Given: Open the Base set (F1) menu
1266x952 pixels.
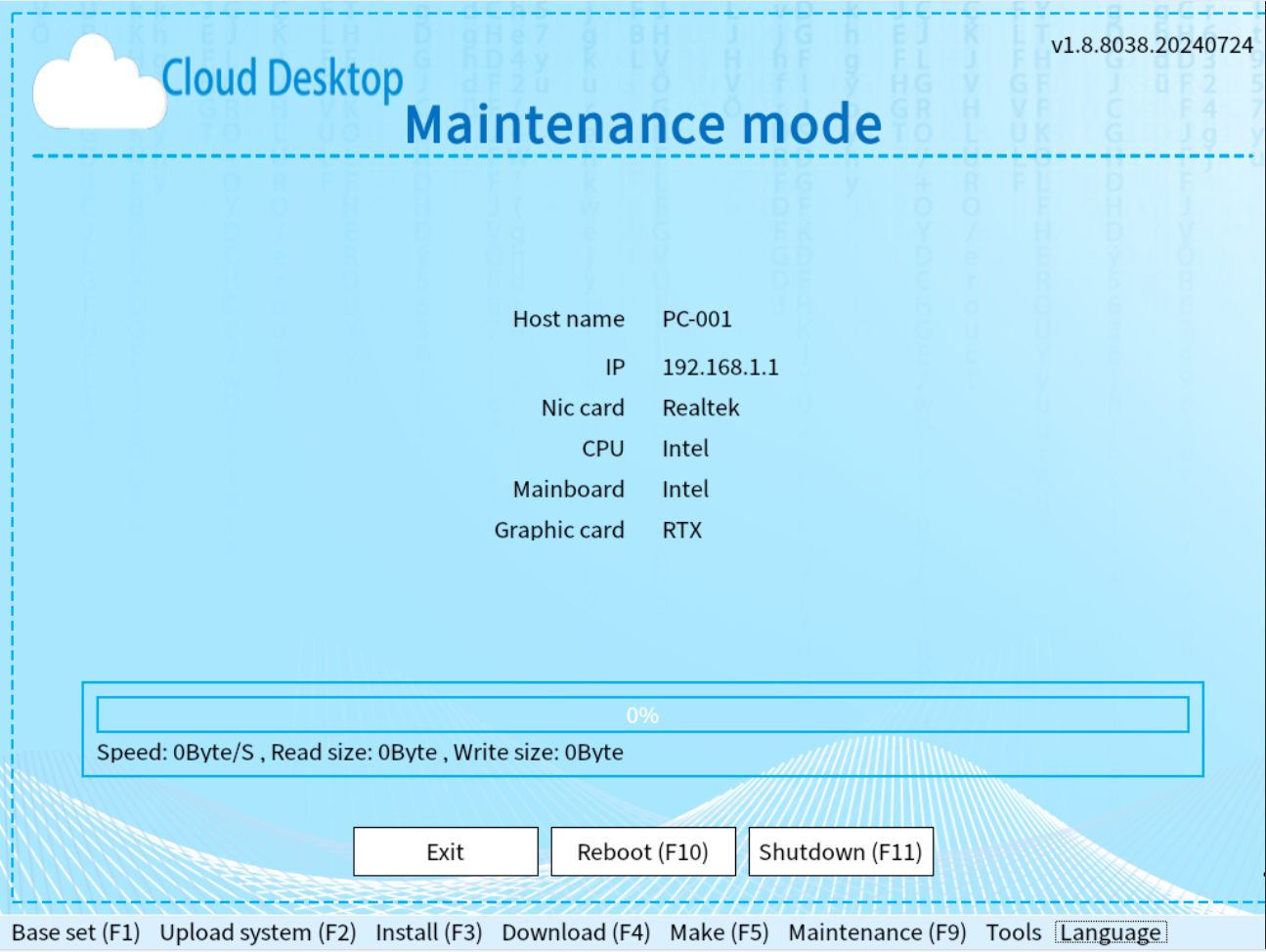Looking at the screenshot, I should pyautogui.click(x=76, y=932).
